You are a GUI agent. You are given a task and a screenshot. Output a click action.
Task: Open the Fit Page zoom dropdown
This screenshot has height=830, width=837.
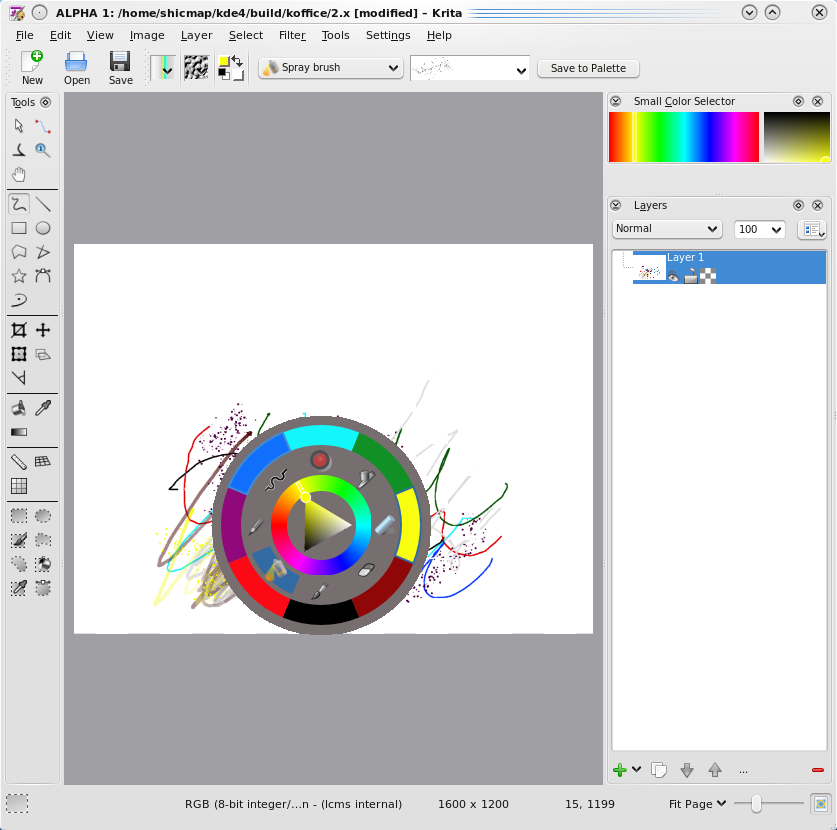click(697, 803)
